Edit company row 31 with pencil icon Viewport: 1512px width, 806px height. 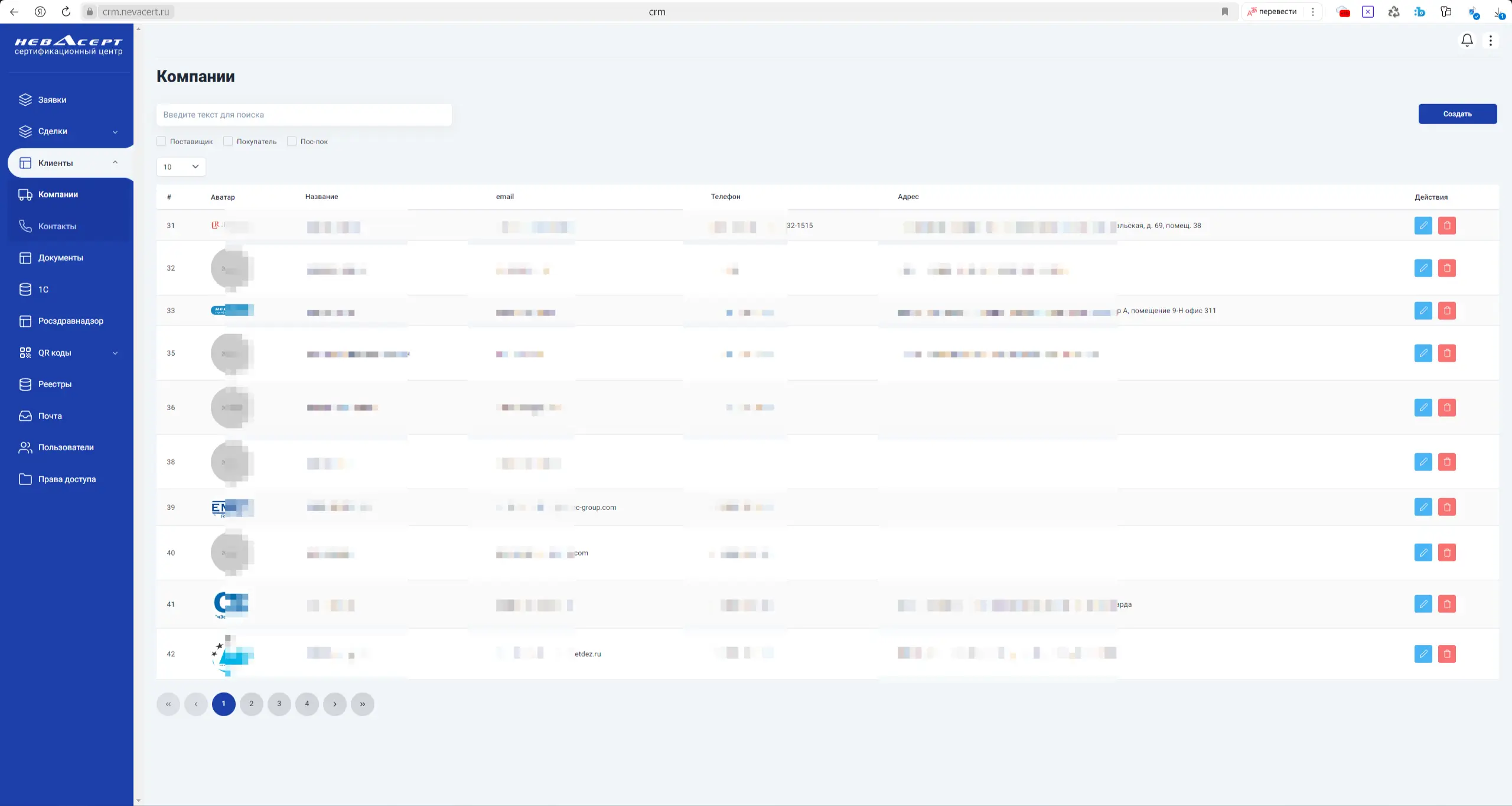tap(1423, 225)
